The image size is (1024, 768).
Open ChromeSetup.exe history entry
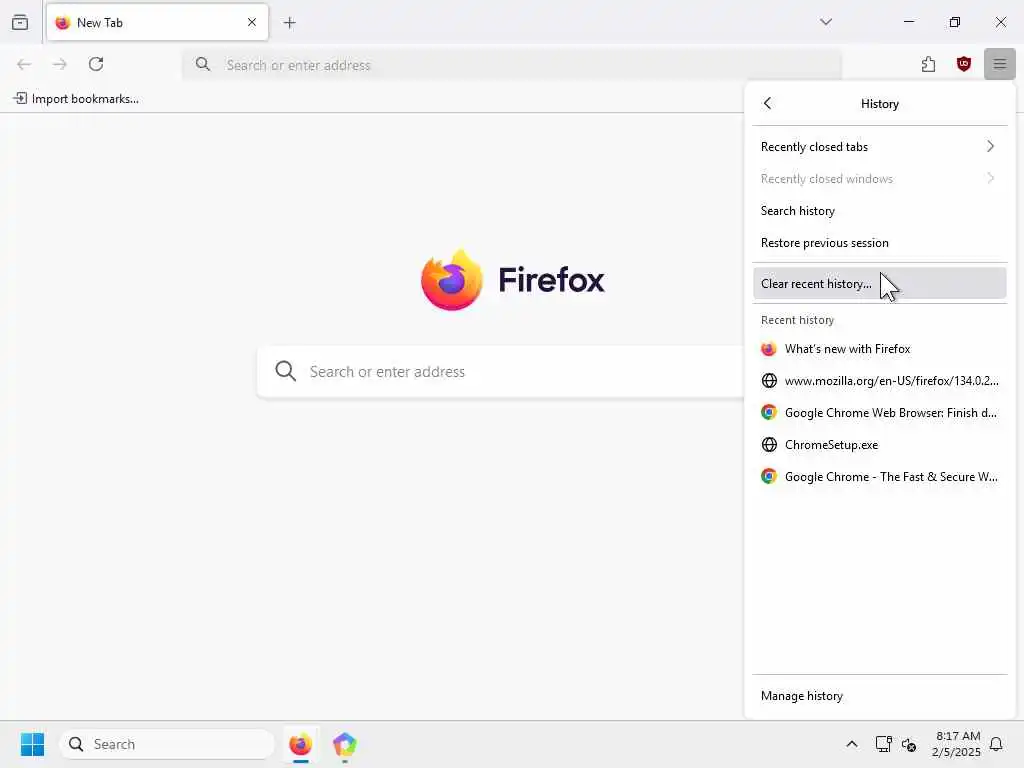click(x=879, y=445)
